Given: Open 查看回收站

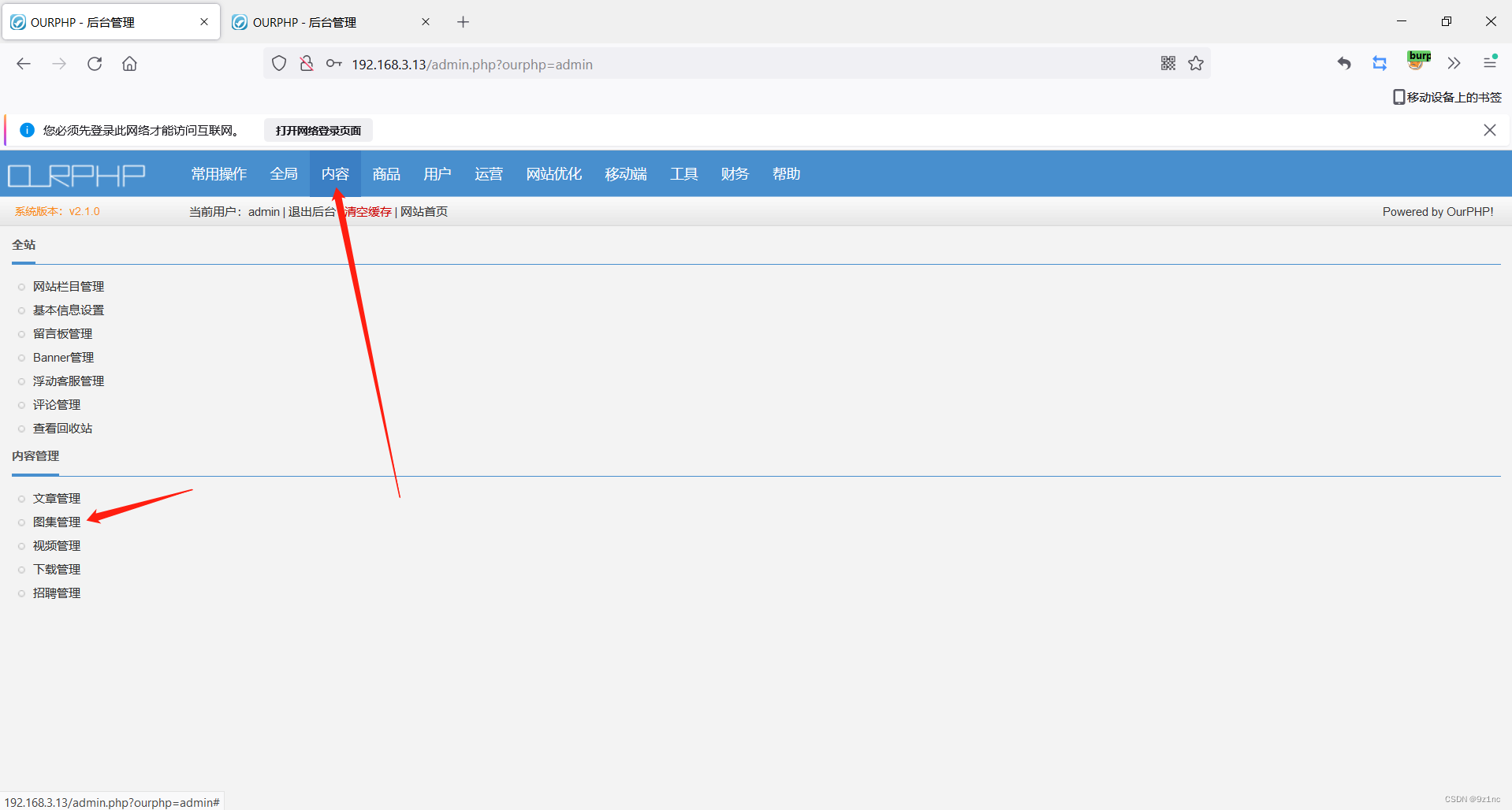Looking at the screenshot, I should (62, 429).
